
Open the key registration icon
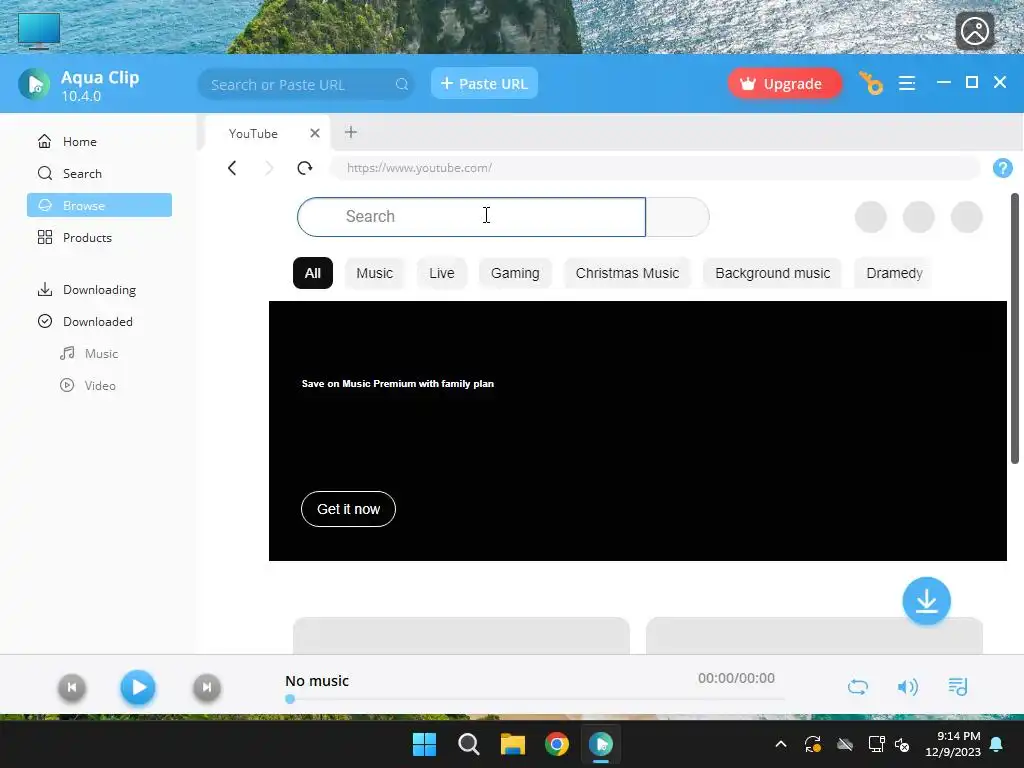[871, 84]
